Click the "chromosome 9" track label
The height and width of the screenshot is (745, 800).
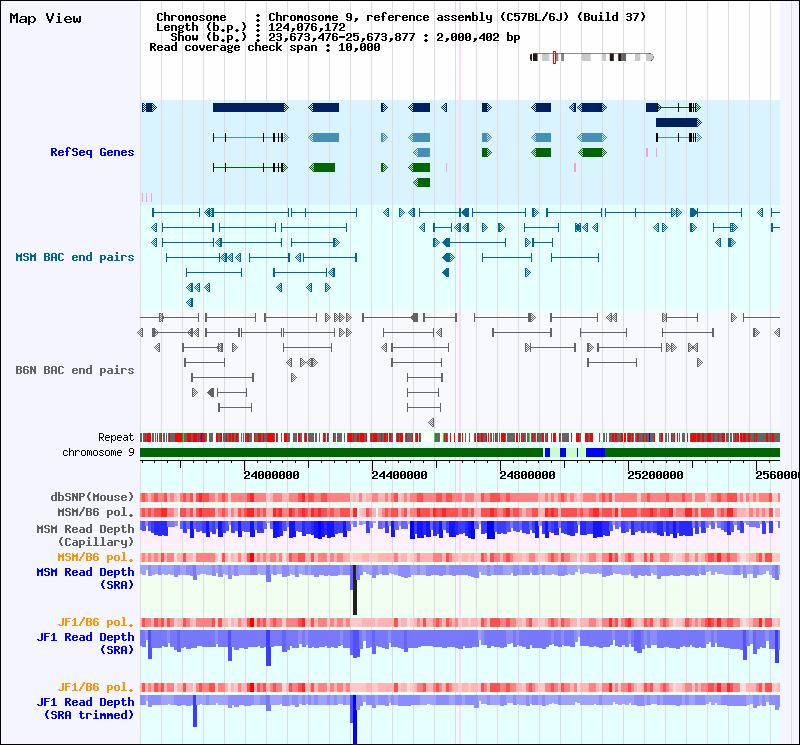point(98,452)
